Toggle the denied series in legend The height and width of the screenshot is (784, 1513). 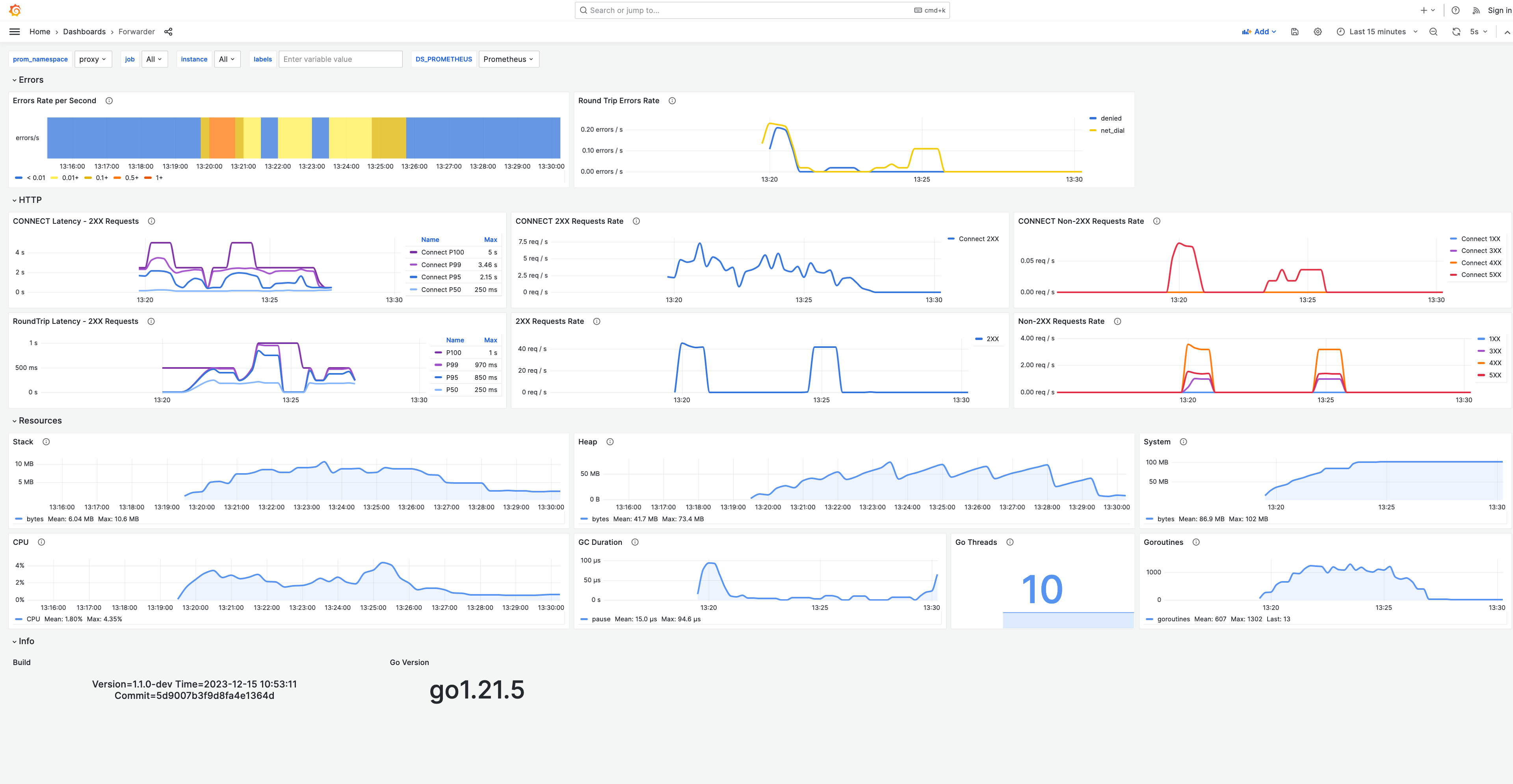[x=1110, y=118]
